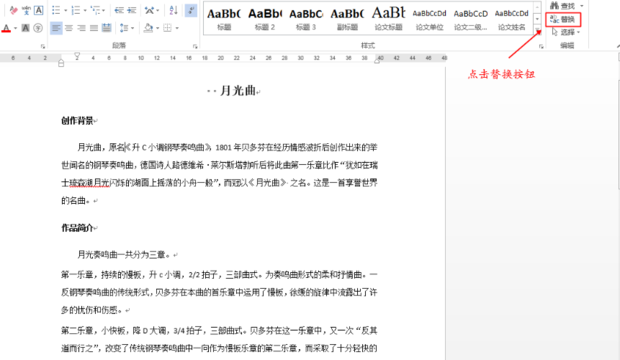Open Font group dialog launcher
Image resolution: width=620 pixels, height=360 pixels.
click(x=43, y=46)
